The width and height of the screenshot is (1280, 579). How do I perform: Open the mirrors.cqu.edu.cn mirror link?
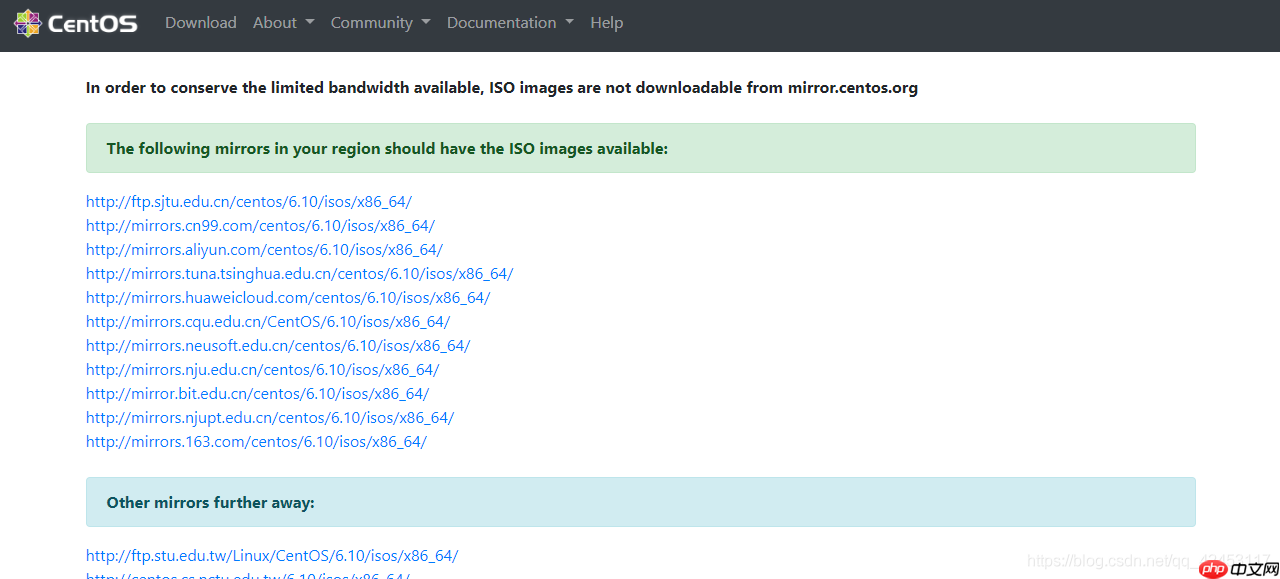click(x=268, y=322)
